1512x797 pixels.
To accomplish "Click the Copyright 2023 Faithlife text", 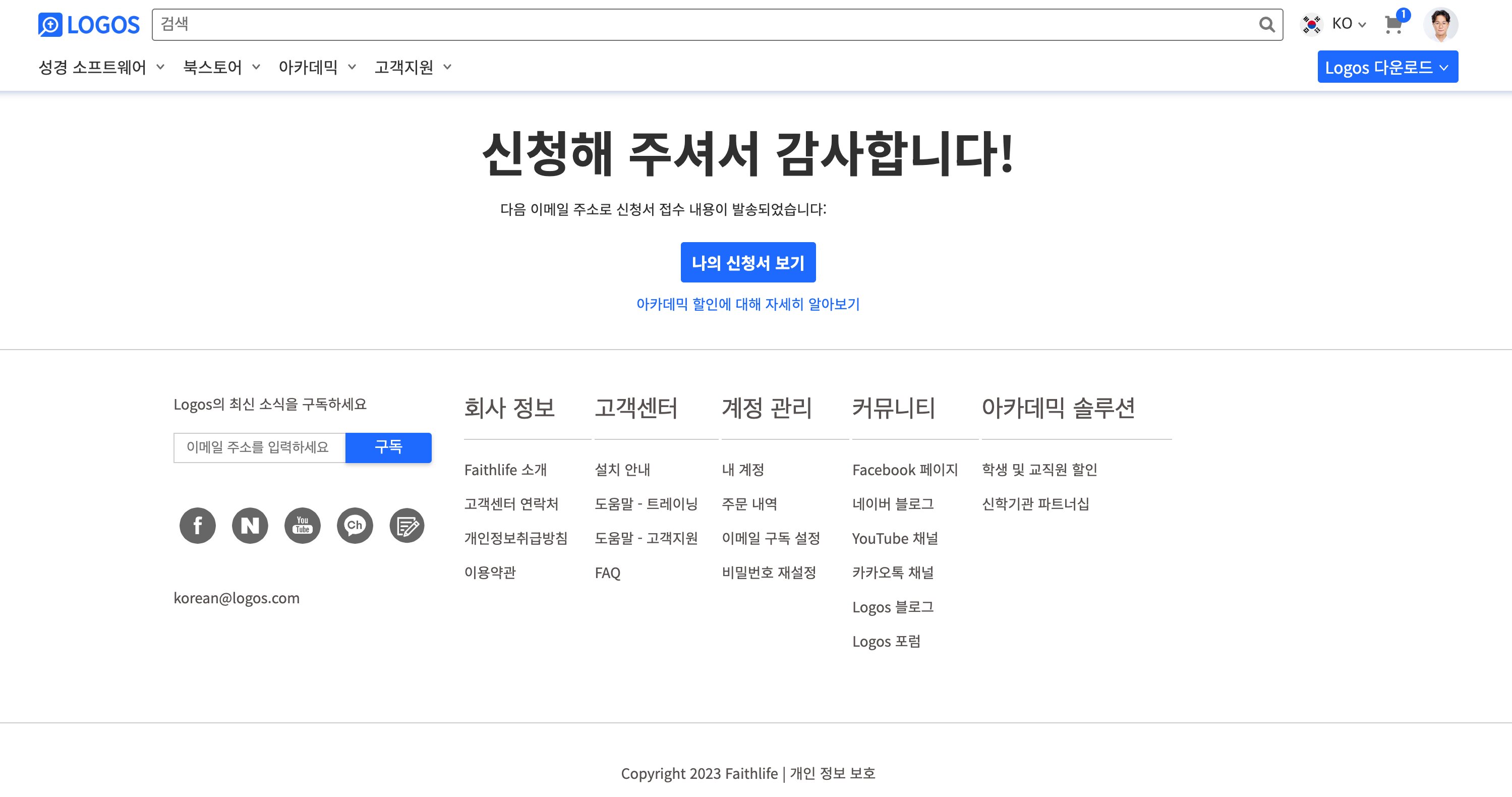I will (x=699, y=773).
